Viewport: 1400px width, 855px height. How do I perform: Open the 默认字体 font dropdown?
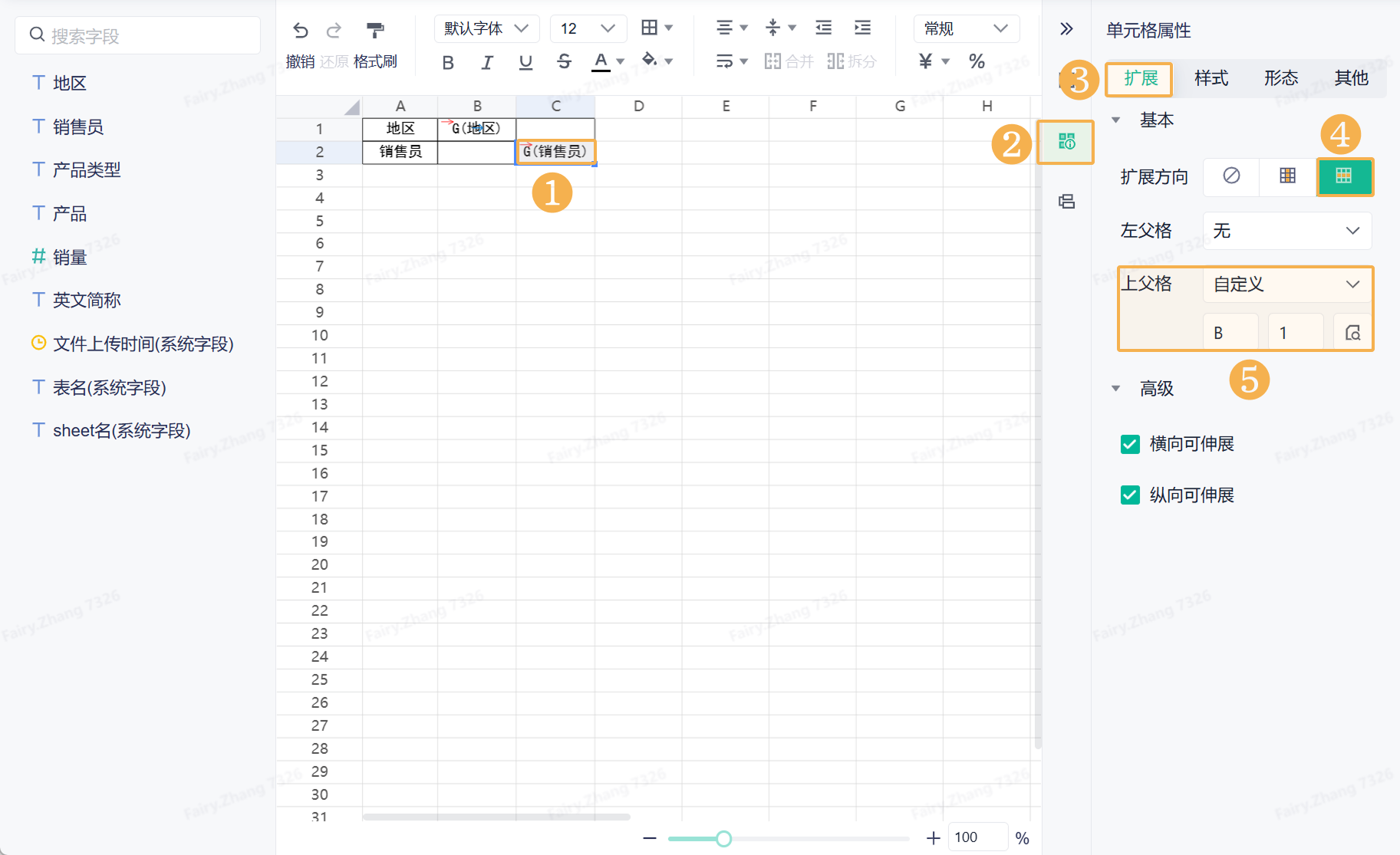tap(486, 28)
